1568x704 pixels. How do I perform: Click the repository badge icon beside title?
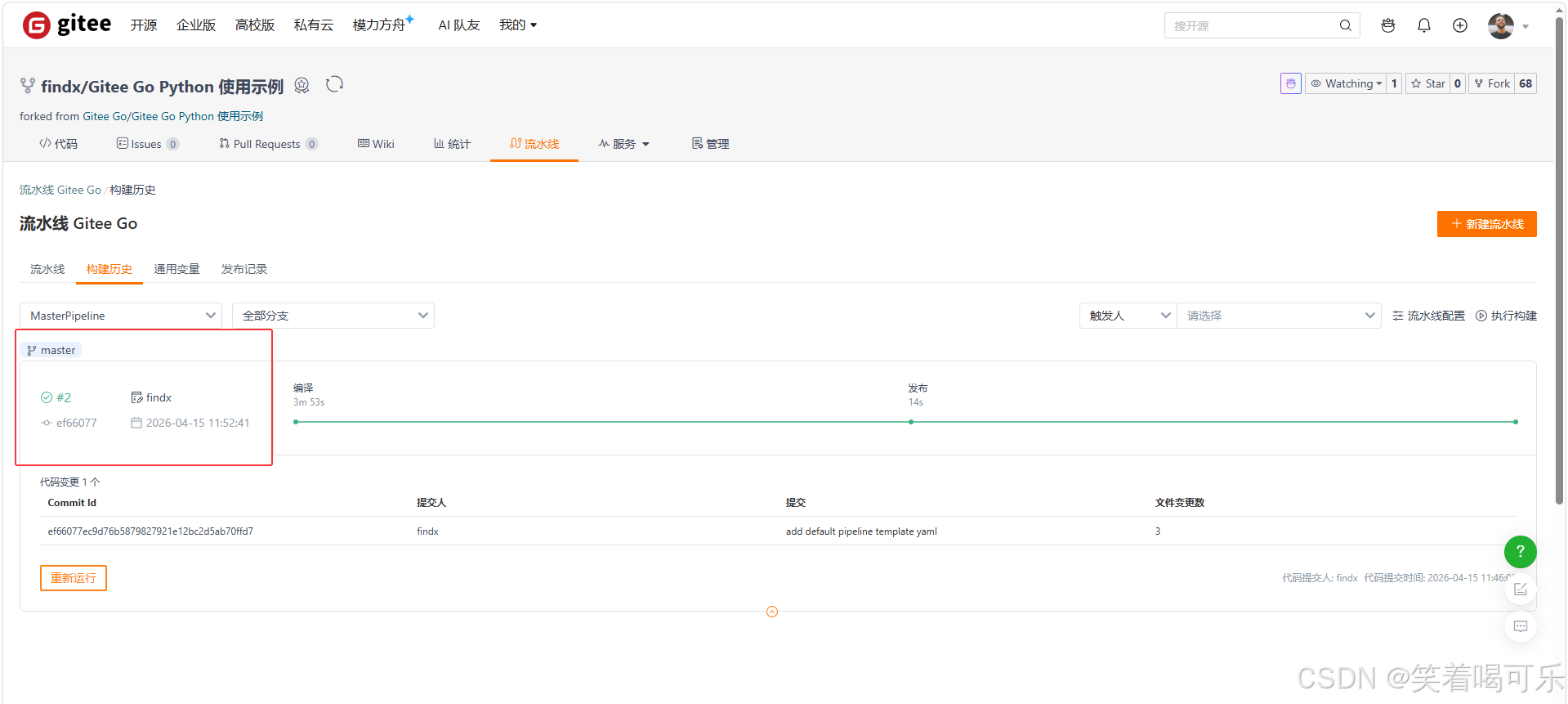coord(302,85)
